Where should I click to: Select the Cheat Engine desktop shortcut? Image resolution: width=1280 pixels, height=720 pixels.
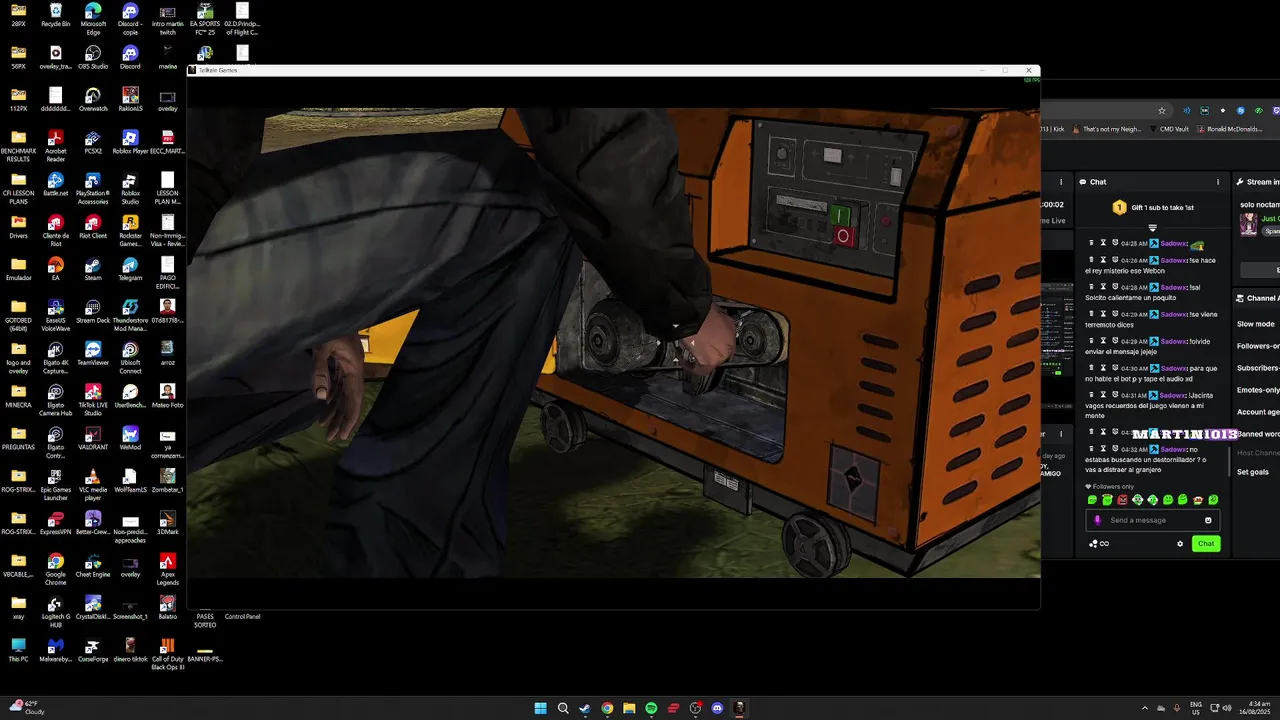pyautogui.click(x=93, y=566)
